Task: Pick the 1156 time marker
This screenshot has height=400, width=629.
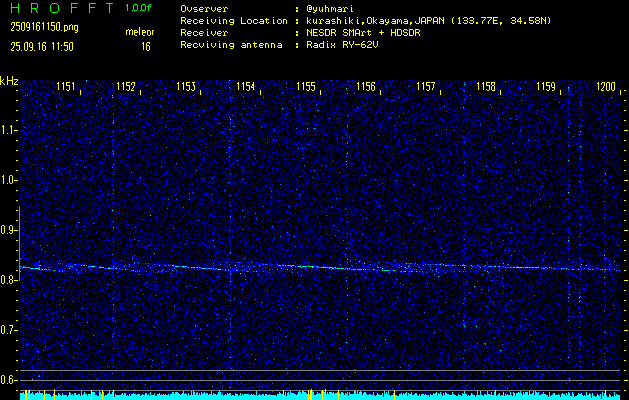Action: (366, 87)
